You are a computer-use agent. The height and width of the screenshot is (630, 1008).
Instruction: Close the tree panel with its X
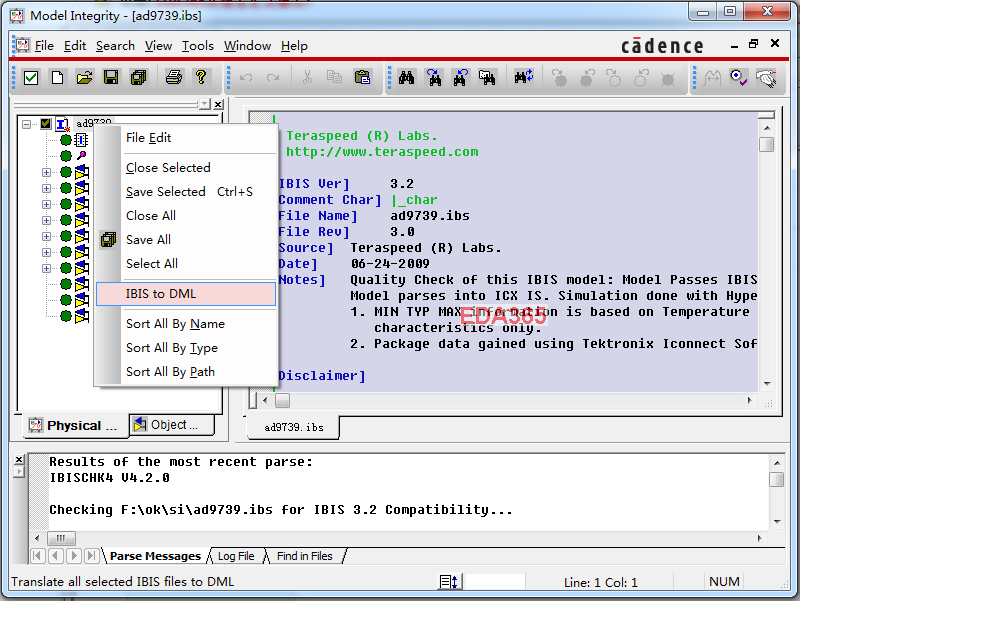point(218,104)
